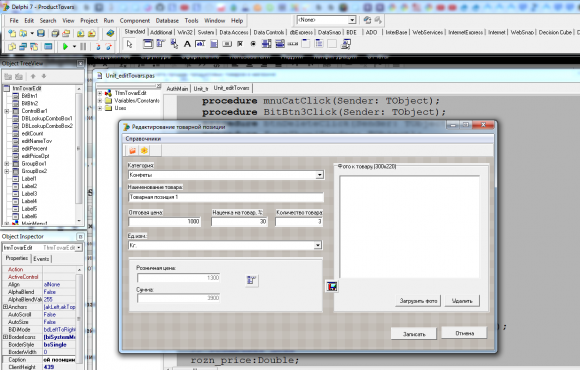Click the orange folder icon on the form's toolbar
This screenshot has height=370, width=580.
click(132, 150)
